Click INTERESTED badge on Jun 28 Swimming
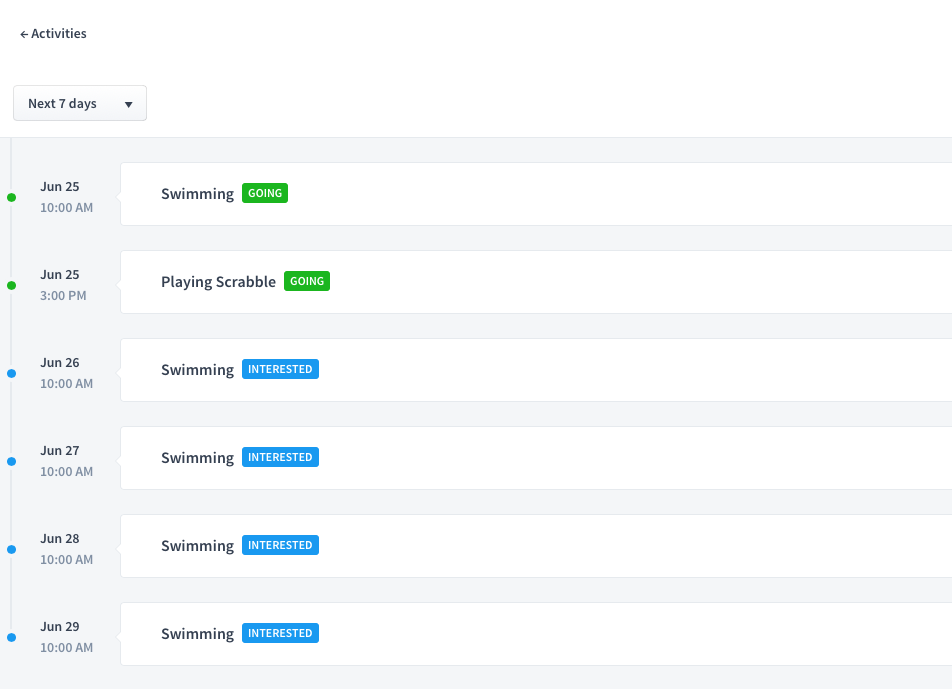This screenshot has width=952, height=689. (280, 545)
